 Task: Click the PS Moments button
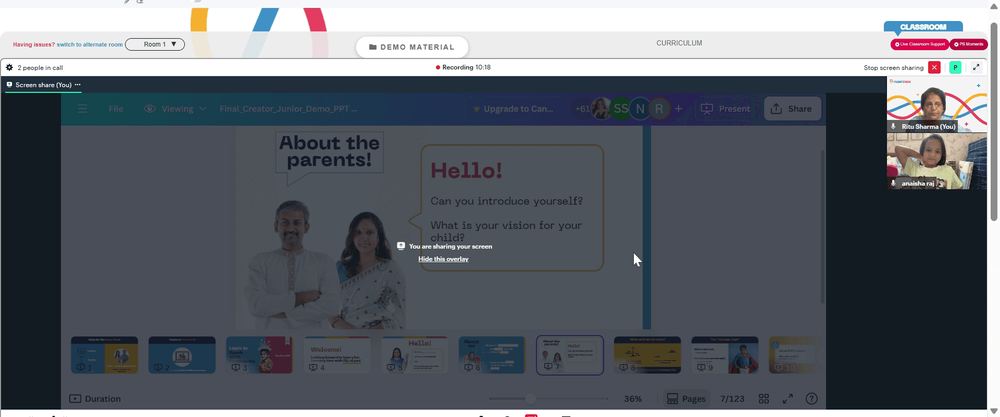point(968,45)
